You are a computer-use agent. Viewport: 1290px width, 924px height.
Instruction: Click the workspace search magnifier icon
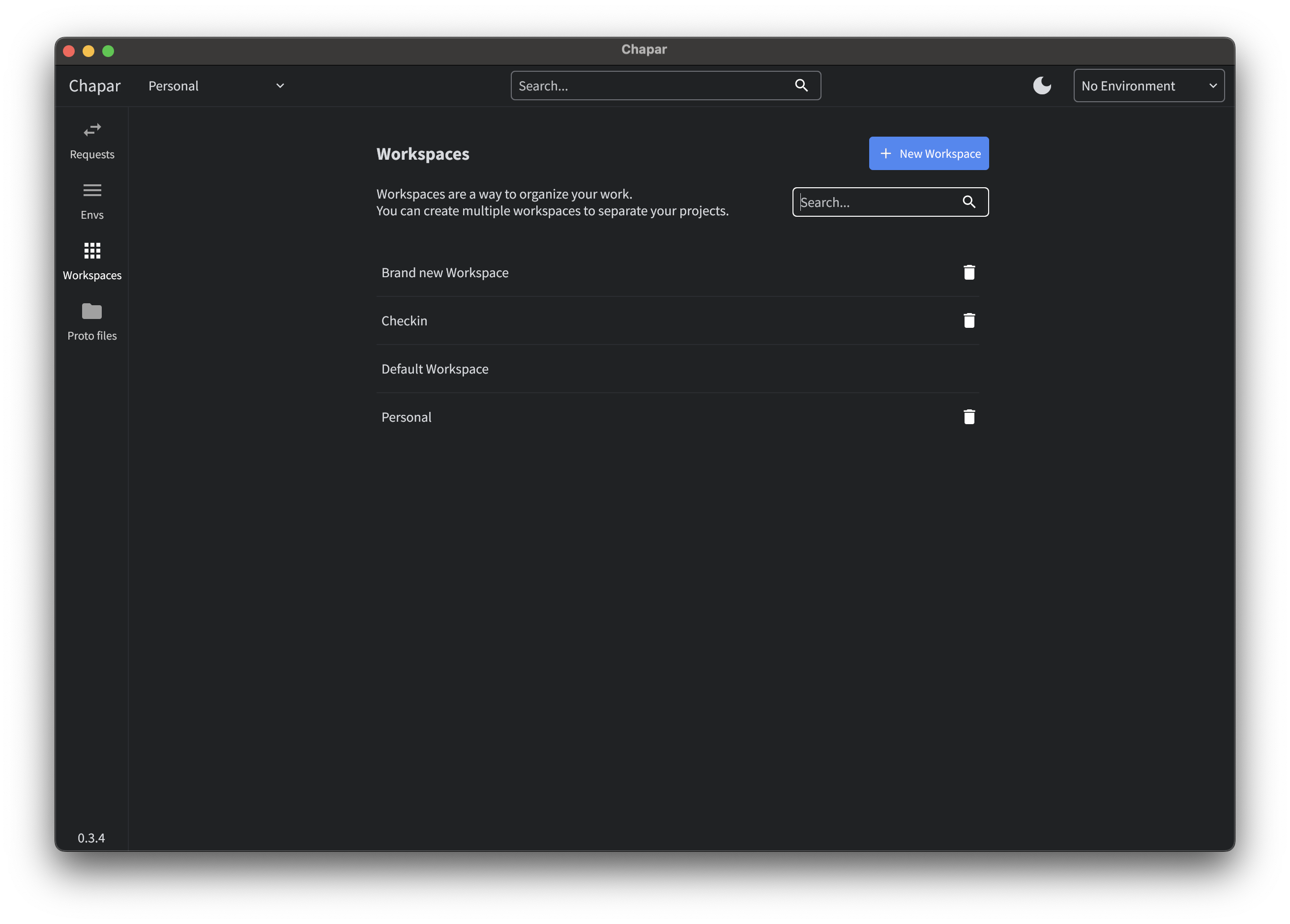968,202
